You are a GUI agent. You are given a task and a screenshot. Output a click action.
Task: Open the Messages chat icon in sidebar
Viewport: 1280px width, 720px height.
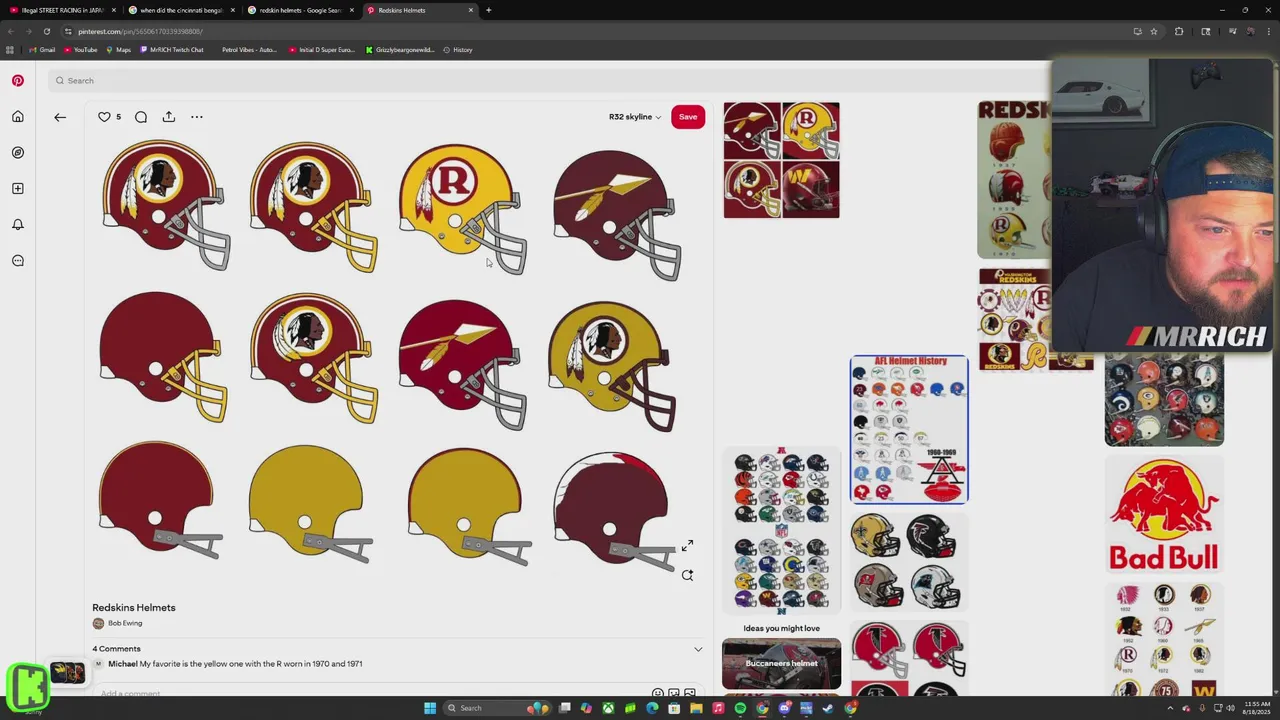pos(18,261)
